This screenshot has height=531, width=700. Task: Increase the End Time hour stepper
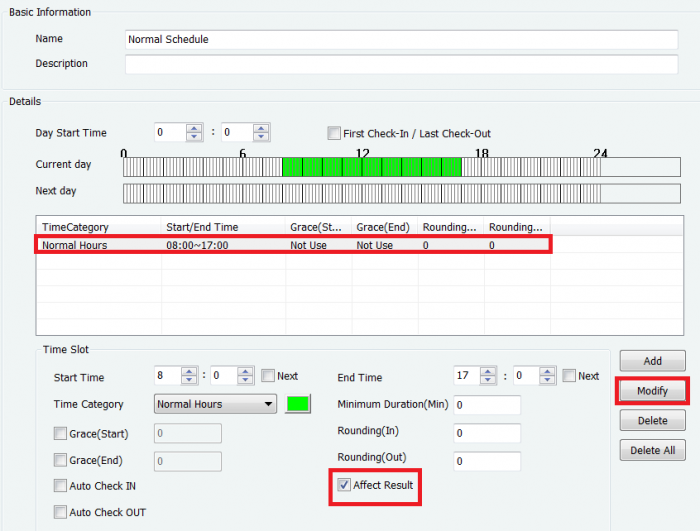(488, 372)
